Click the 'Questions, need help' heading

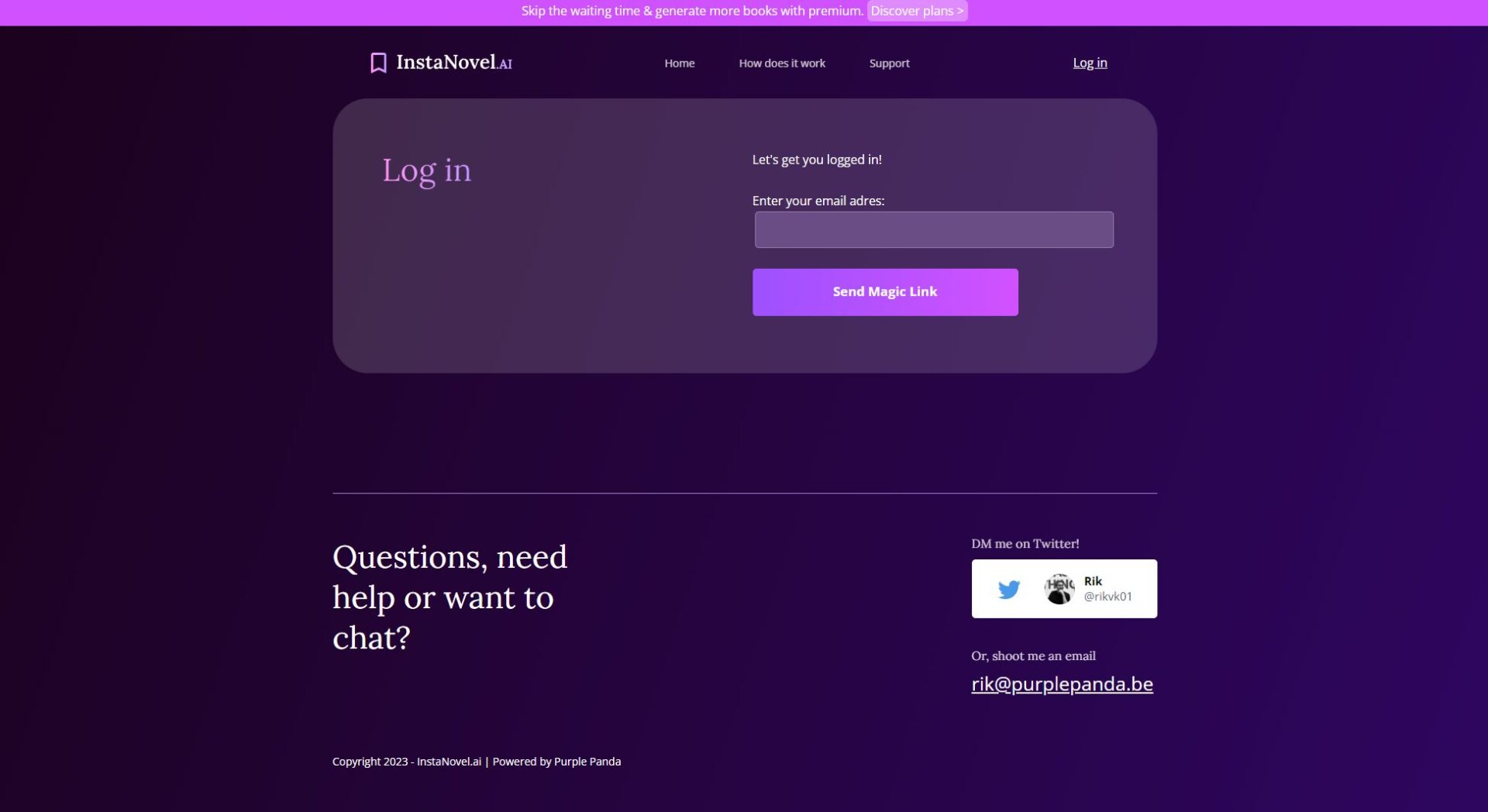pos(450,597)
